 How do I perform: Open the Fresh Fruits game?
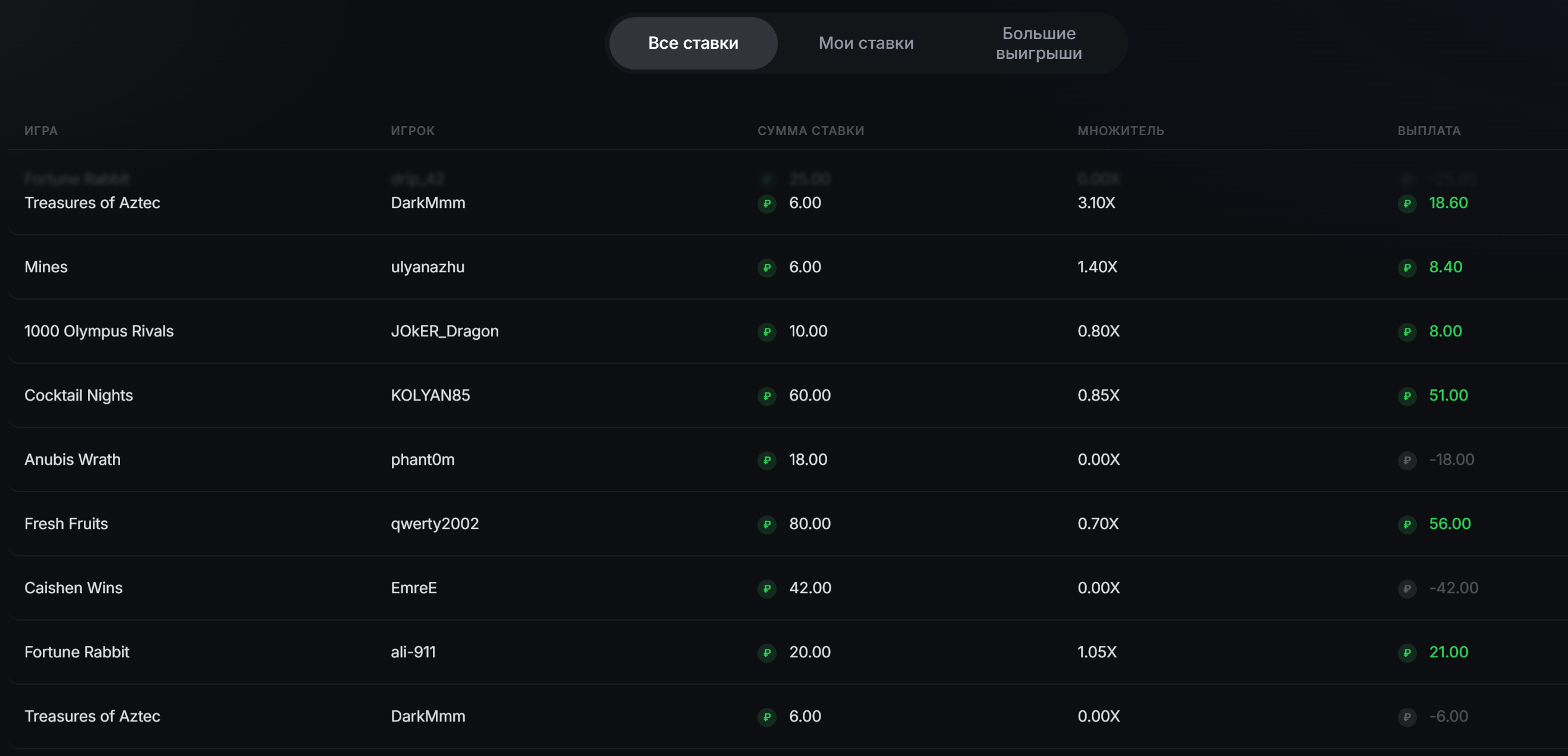(x=66, y=524)
